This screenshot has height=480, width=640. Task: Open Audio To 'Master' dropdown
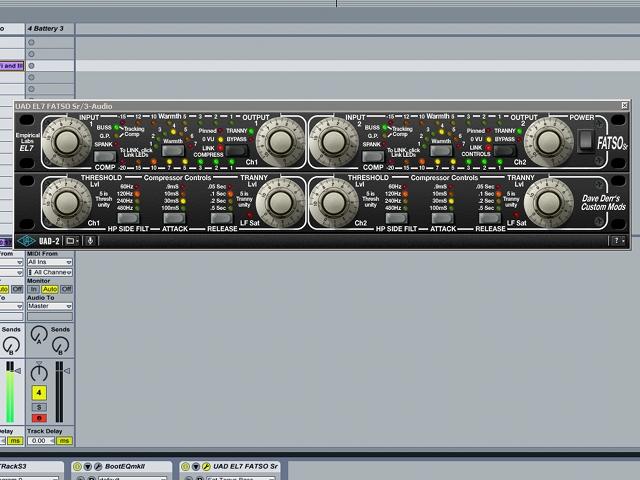[50, 306]
